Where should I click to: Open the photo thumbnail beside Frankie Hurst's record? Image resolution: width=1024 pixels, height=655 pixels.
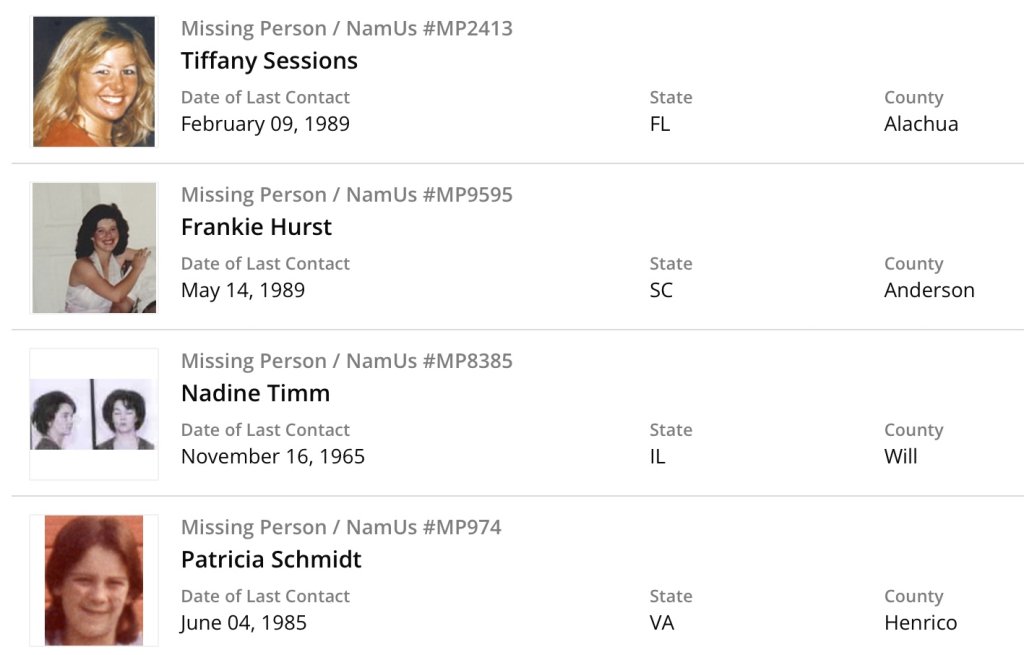pos(94,248)
